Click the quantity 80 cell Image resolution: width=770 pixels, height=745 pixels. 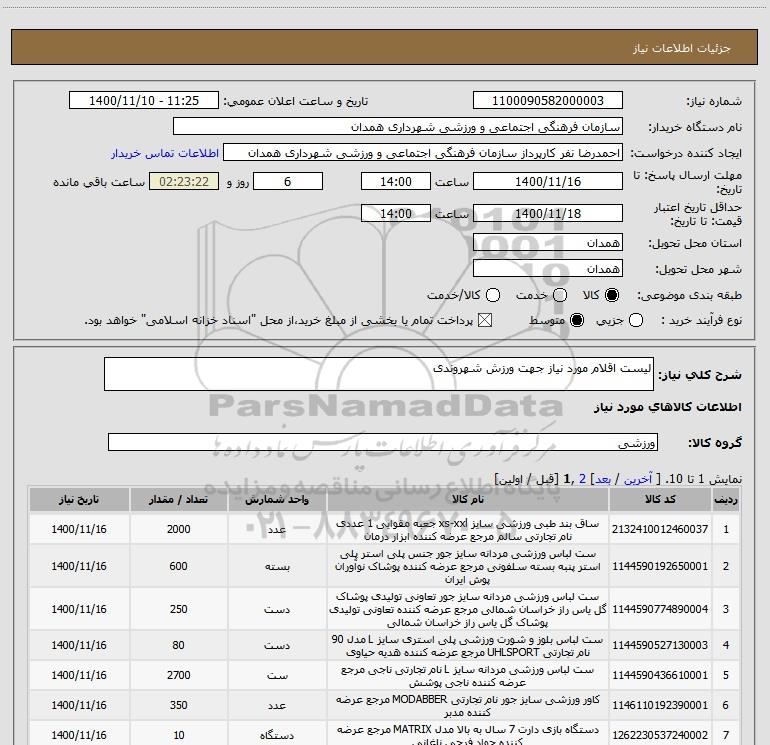[x=178, y=645]
